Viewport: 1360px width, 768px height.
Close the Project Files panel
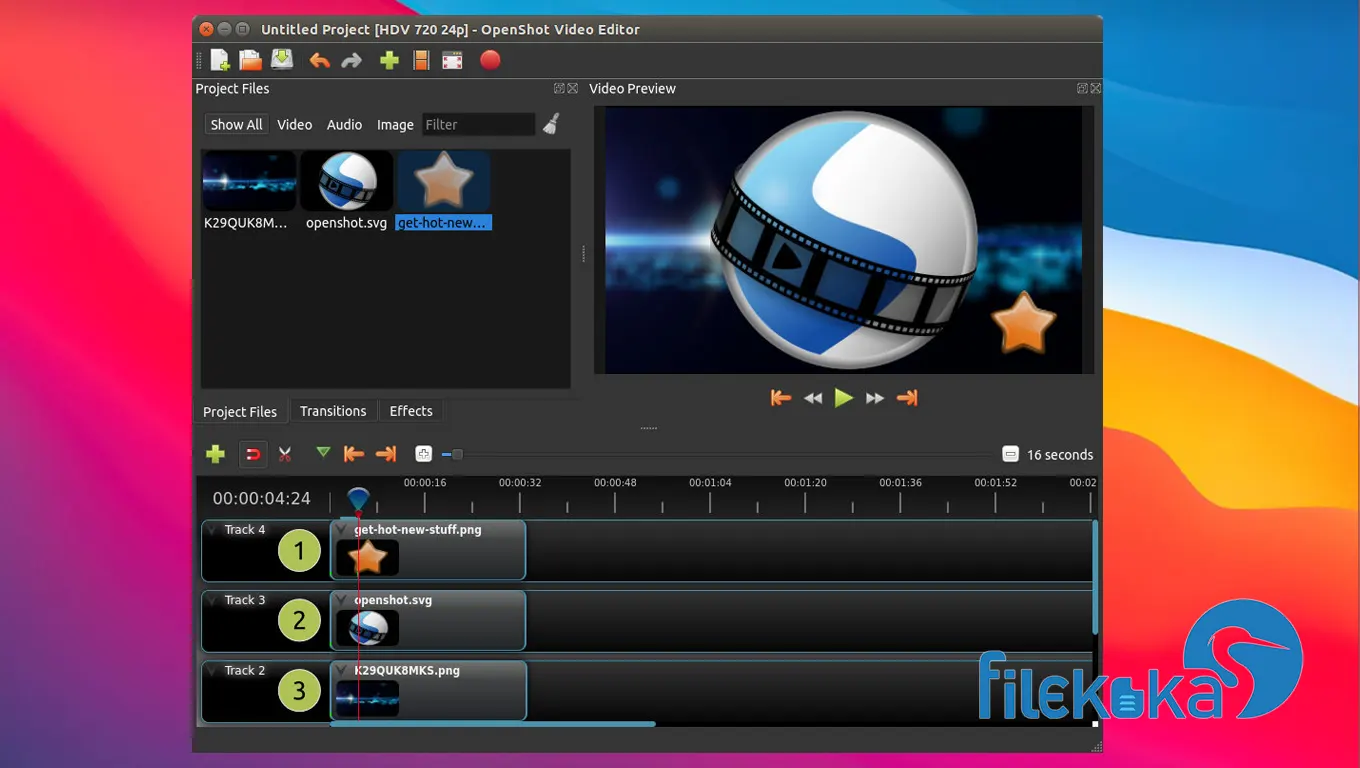pyautogui.click(x=572, y=88)
